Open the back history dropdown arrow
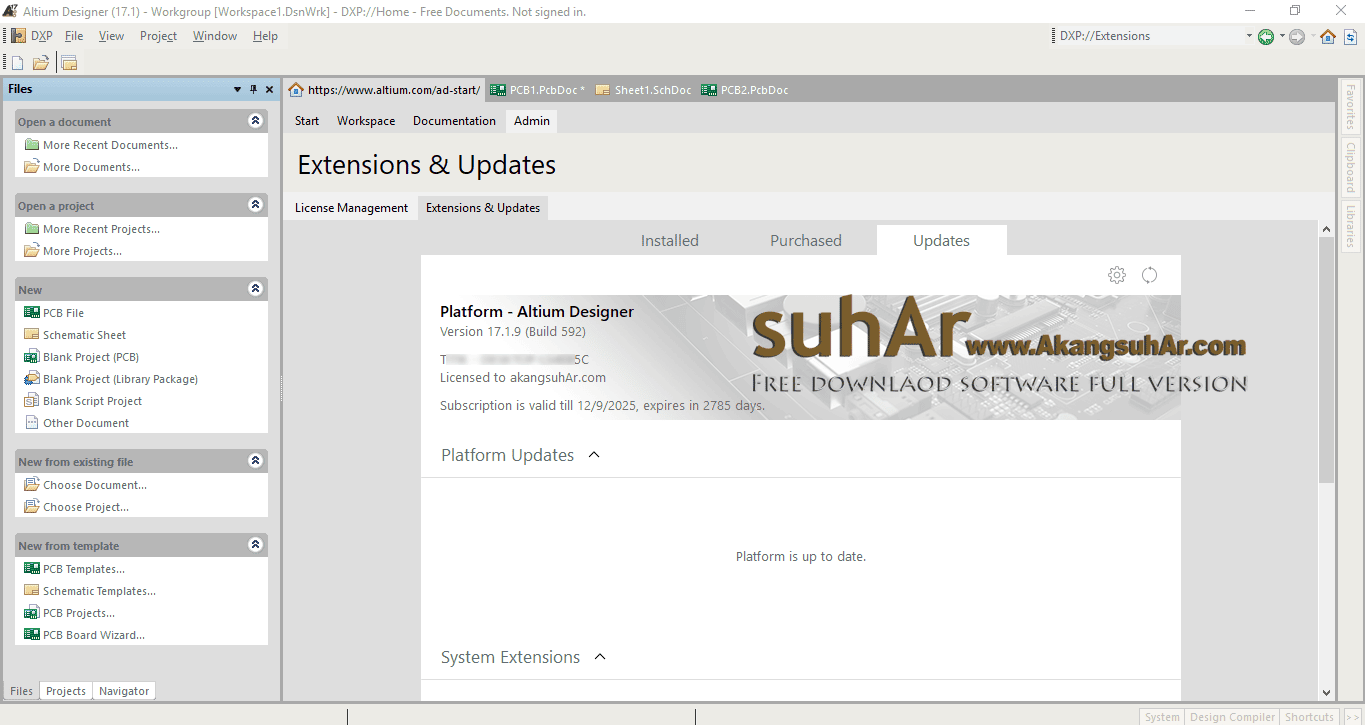The image size is (1365, 725). click(1282, 36)
